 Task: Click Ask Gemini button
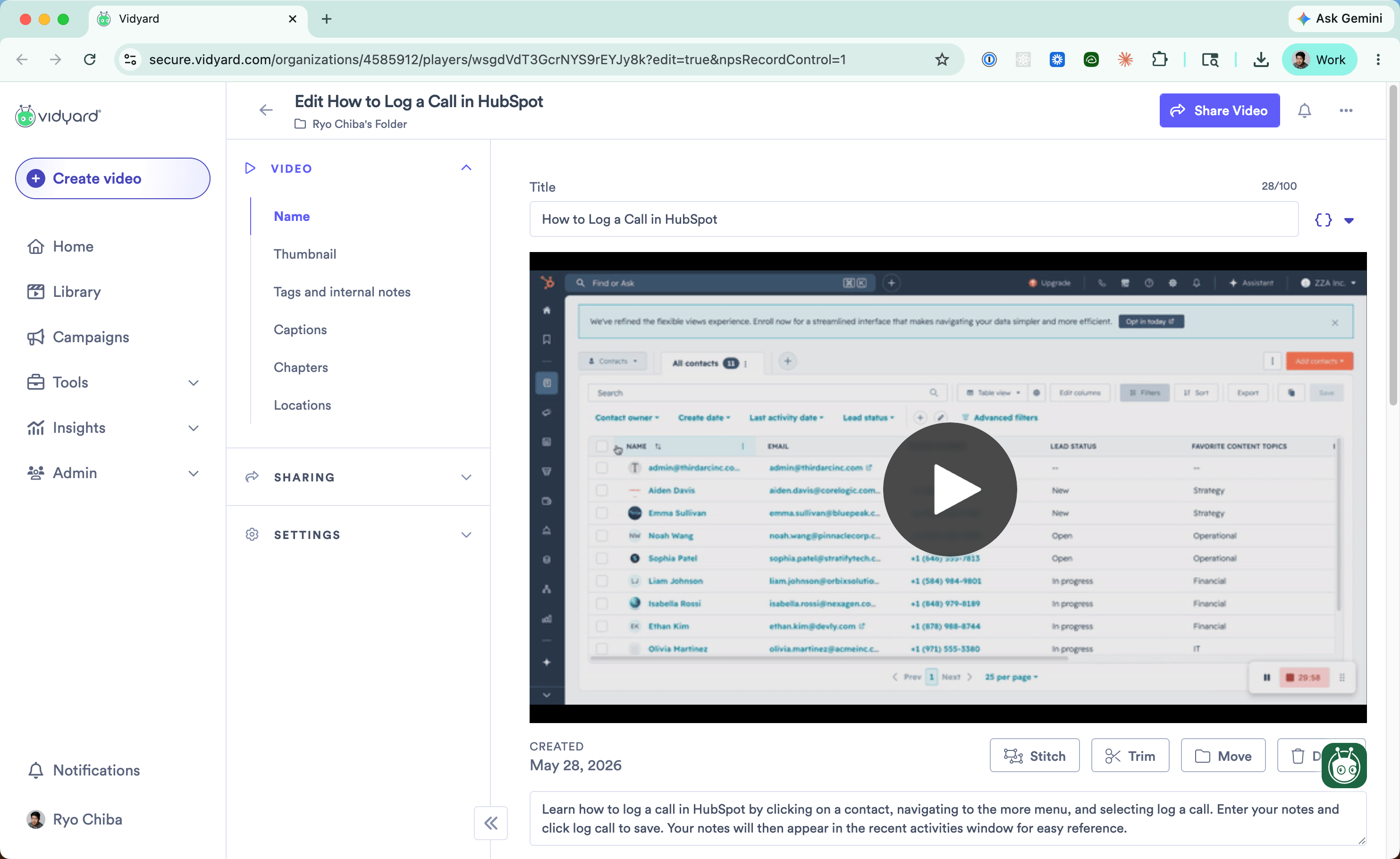tap(1340, 19)
